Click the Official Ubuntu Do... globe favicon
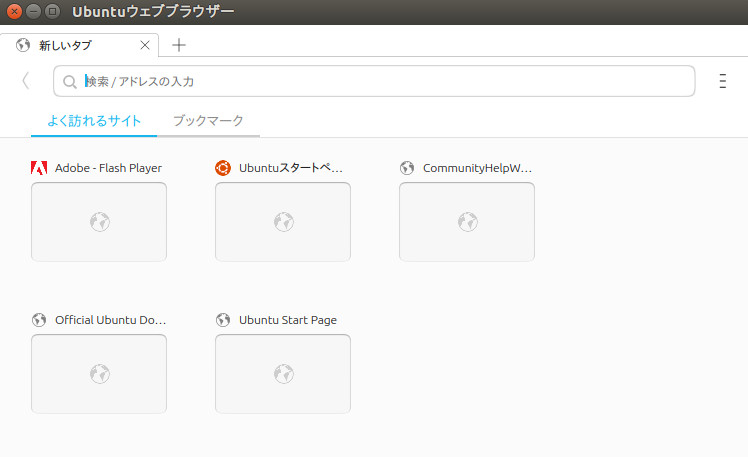748x457 pixels. (x=39, y=320)
